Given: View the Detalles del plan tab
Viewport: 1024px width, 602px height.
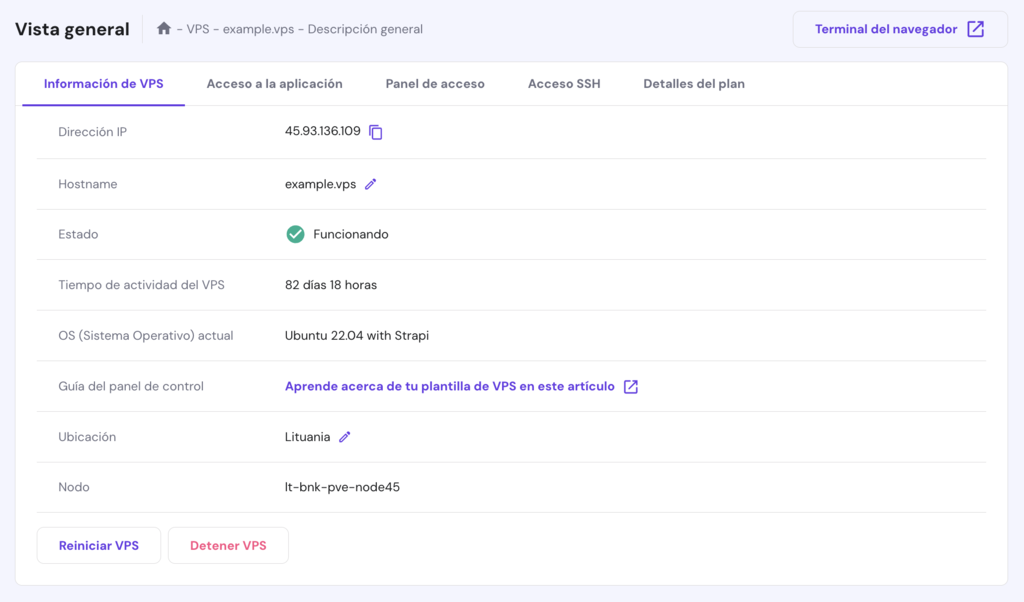Looking at the screenshot, I should (694, 84).
